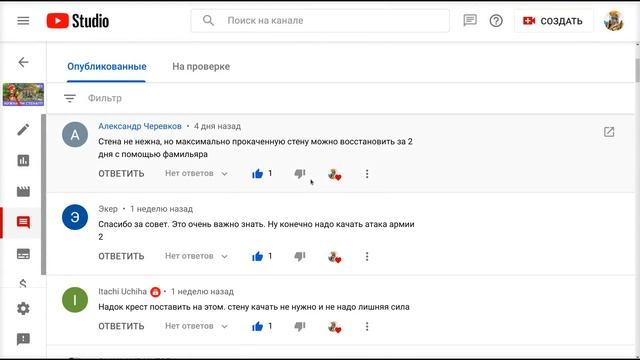Click the page vertical scrollbar
Screen dimensions: 640x360
[638, 70]
